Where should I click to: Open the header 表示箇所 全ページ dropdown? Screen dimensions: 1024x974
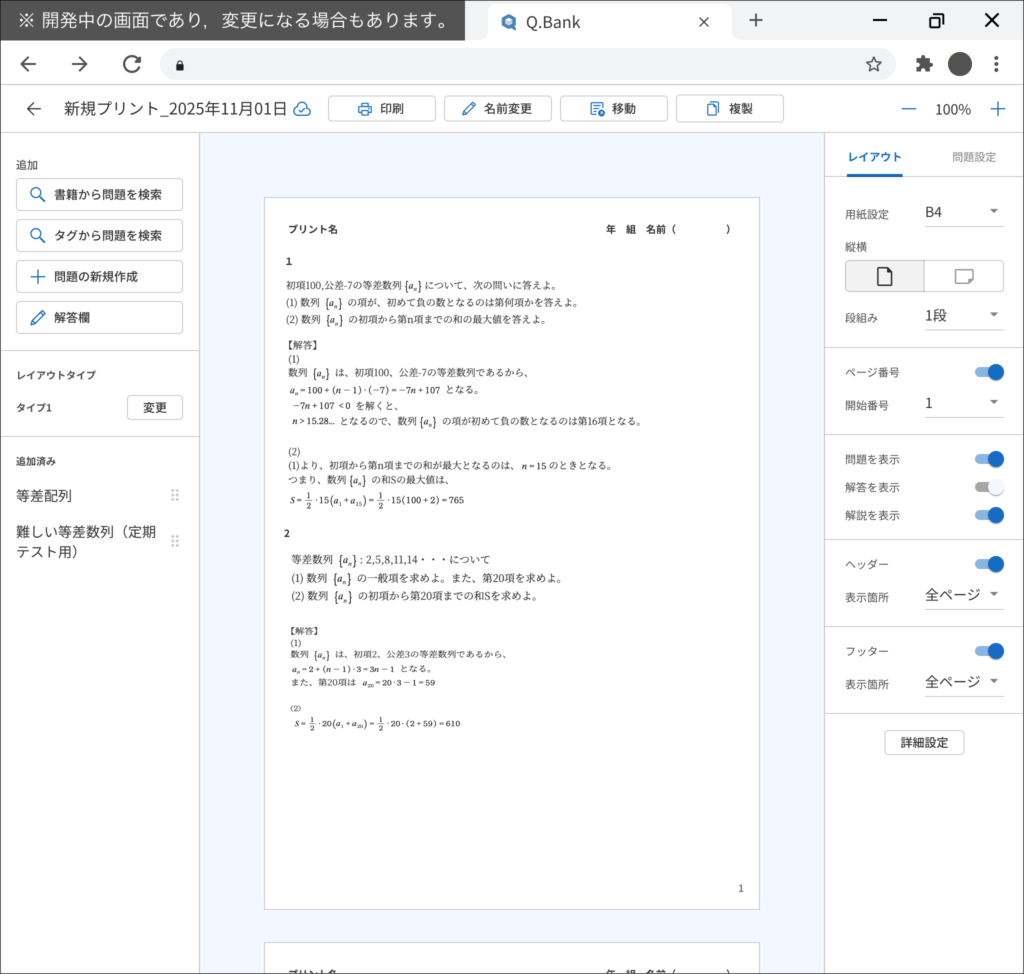(x=961, y=592)
